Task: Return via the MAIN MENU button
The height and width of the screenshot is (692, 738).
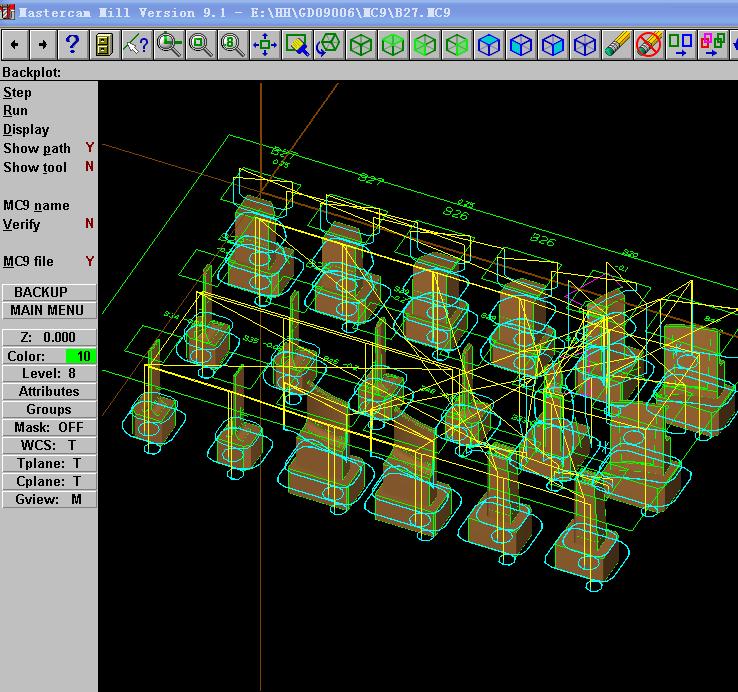Action: [49, 310]
